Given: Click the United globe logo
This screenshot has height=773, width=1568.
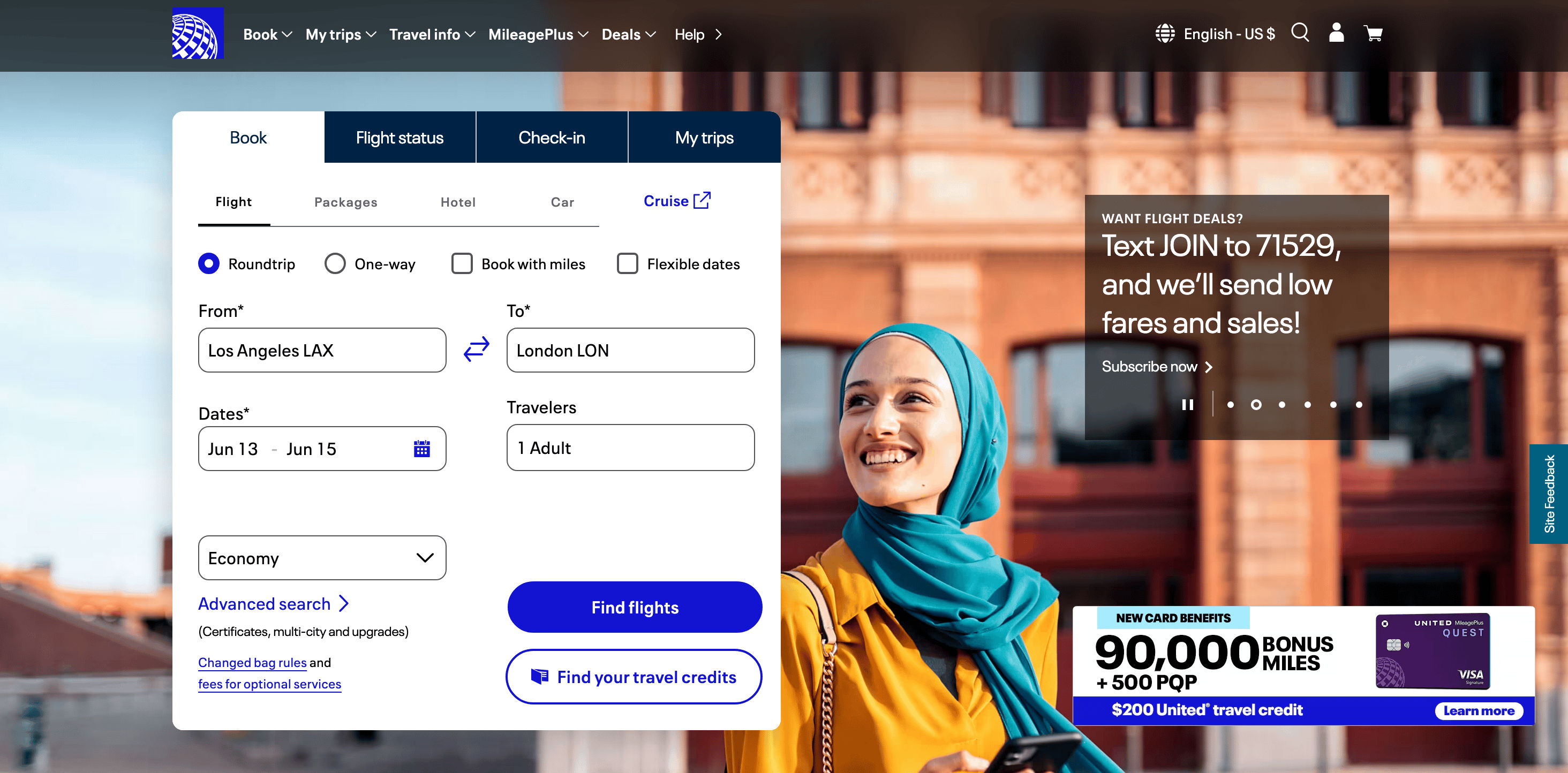Looking at the screenshot, I should 197,34.
